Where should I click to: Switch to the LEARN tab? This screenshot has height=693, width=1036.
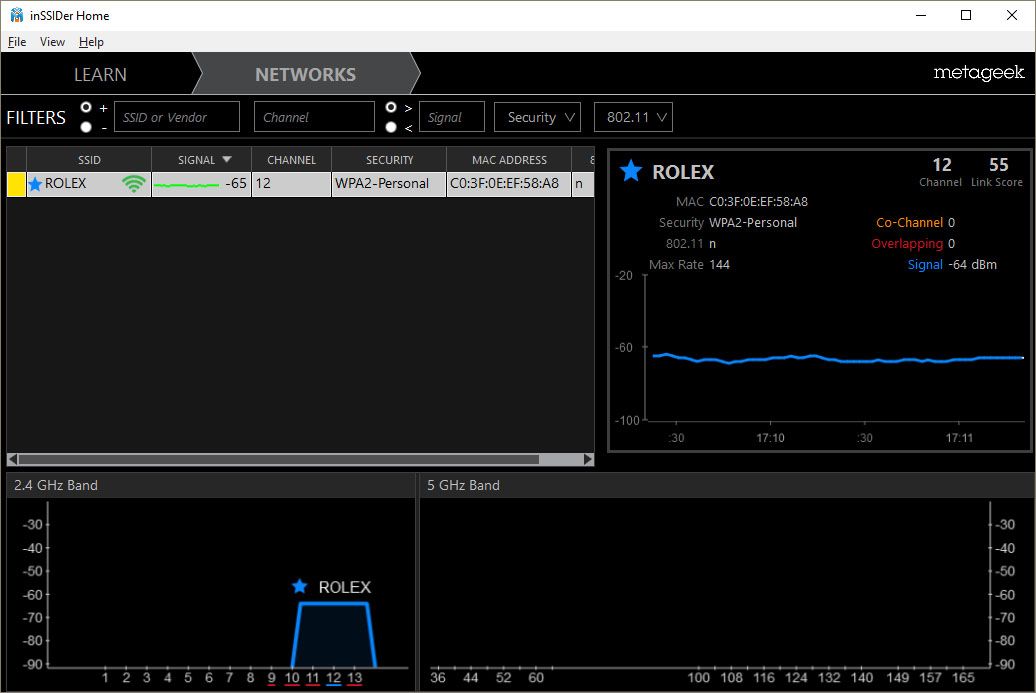pyautogui.click(x=100, y=75)
